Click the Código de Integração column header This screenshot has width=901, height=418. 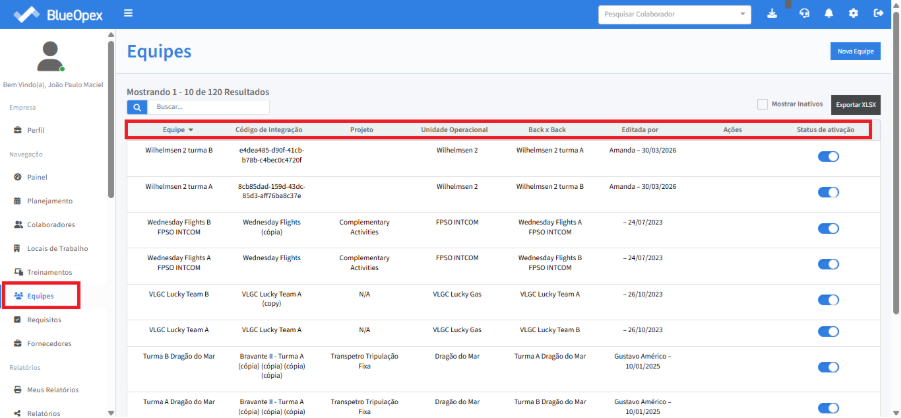point(269,130)
